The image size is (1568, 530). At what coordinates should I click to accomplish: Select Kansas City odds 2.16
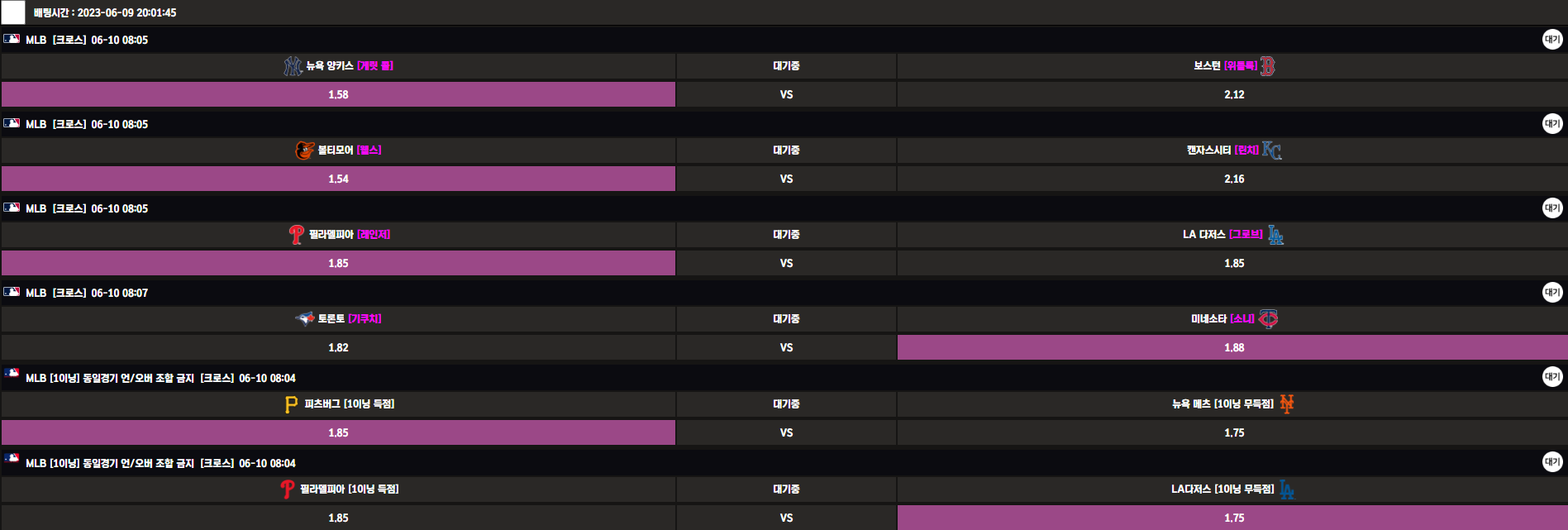[1232, 179]
